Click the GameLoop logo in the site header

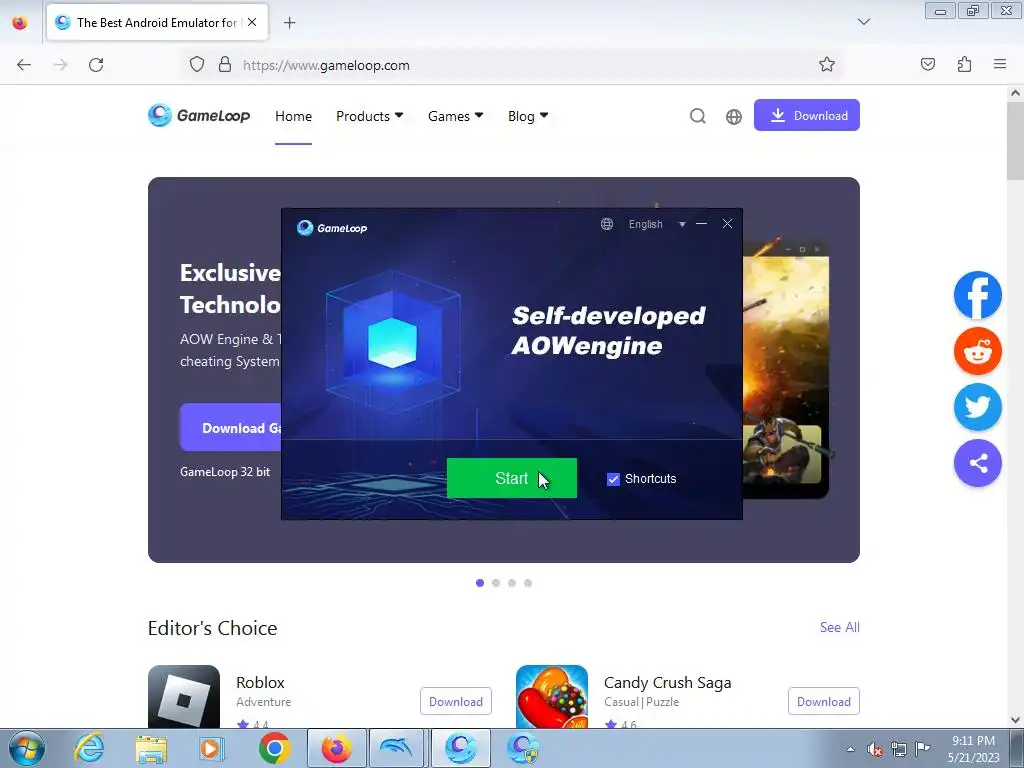tap(199, 116)
